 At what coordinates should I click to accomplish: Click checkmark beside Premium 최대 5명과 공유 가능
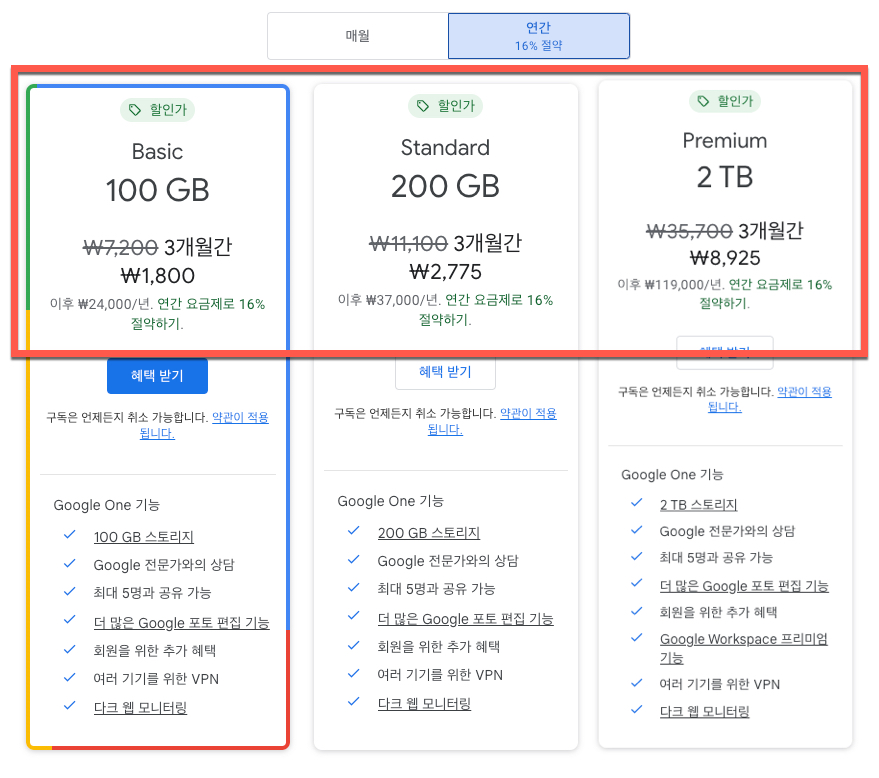point(636,556)
